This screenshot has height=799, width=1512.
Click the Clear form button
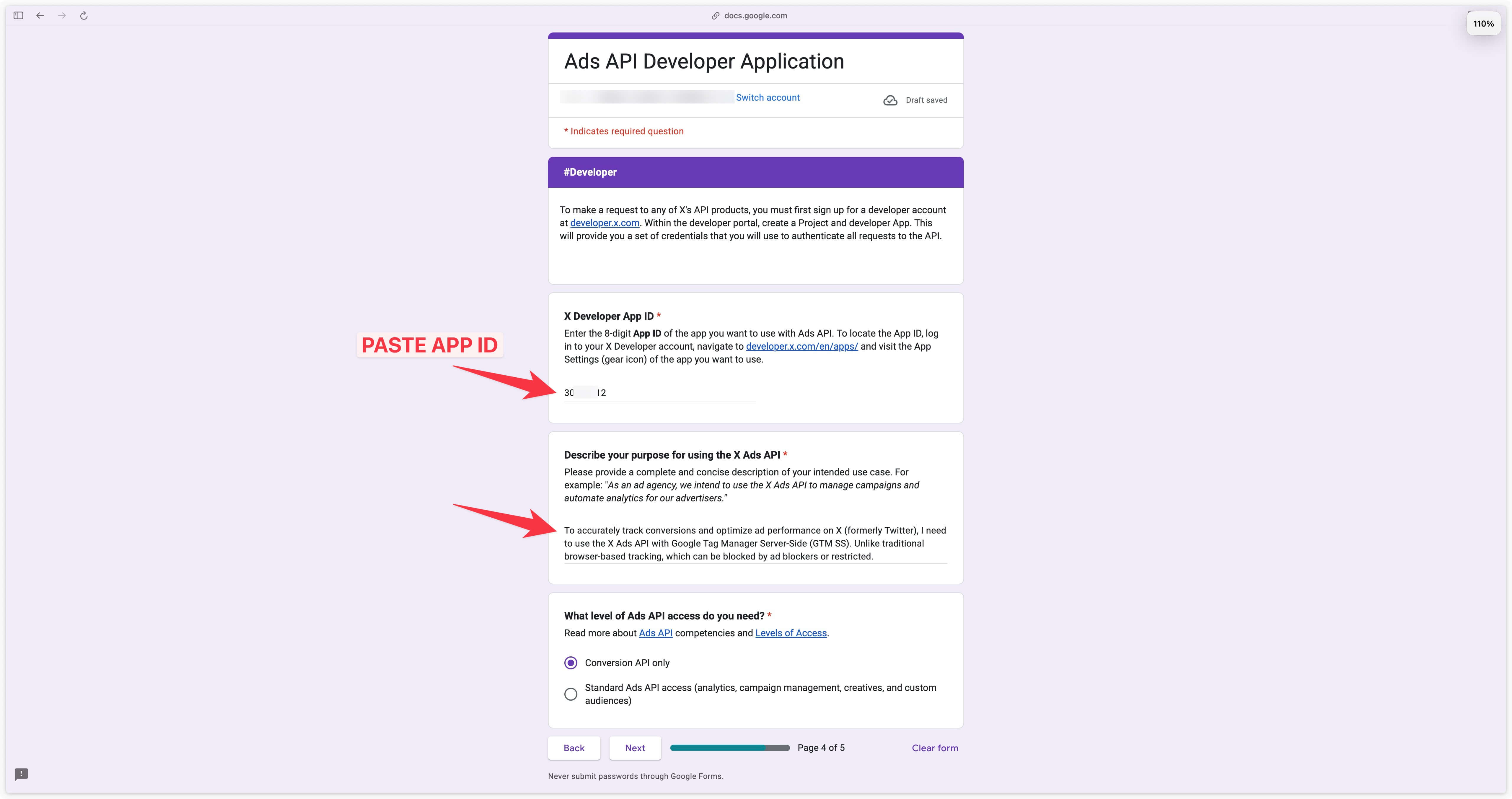(934, 748)
